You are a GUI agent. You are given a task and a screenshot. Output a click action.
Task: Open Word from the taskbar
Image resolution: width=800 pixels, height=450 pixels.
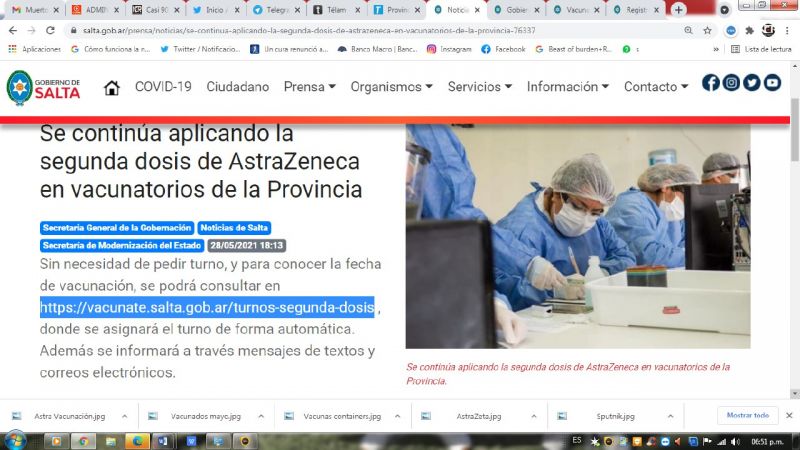[x=163, y=441]
